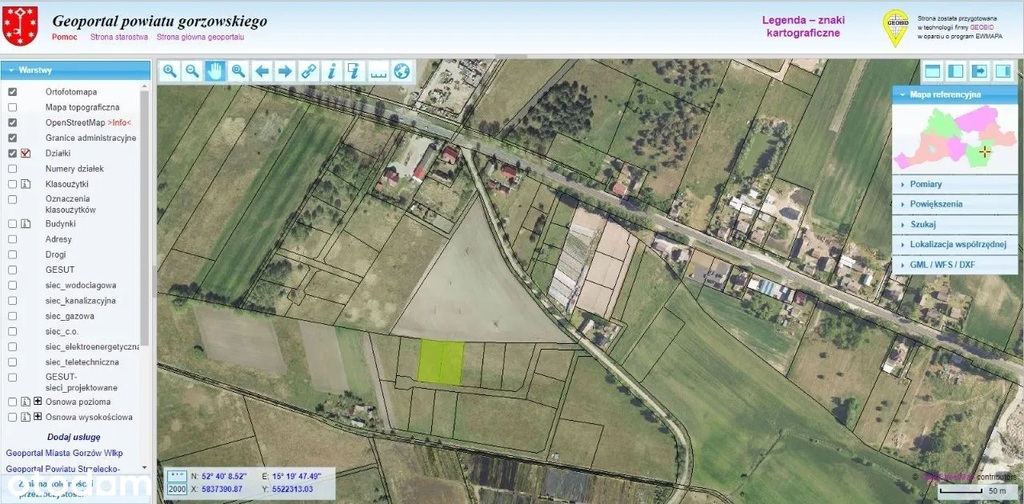
Task: Uncheck the OpenStreetMap layer
Action: 12,123
